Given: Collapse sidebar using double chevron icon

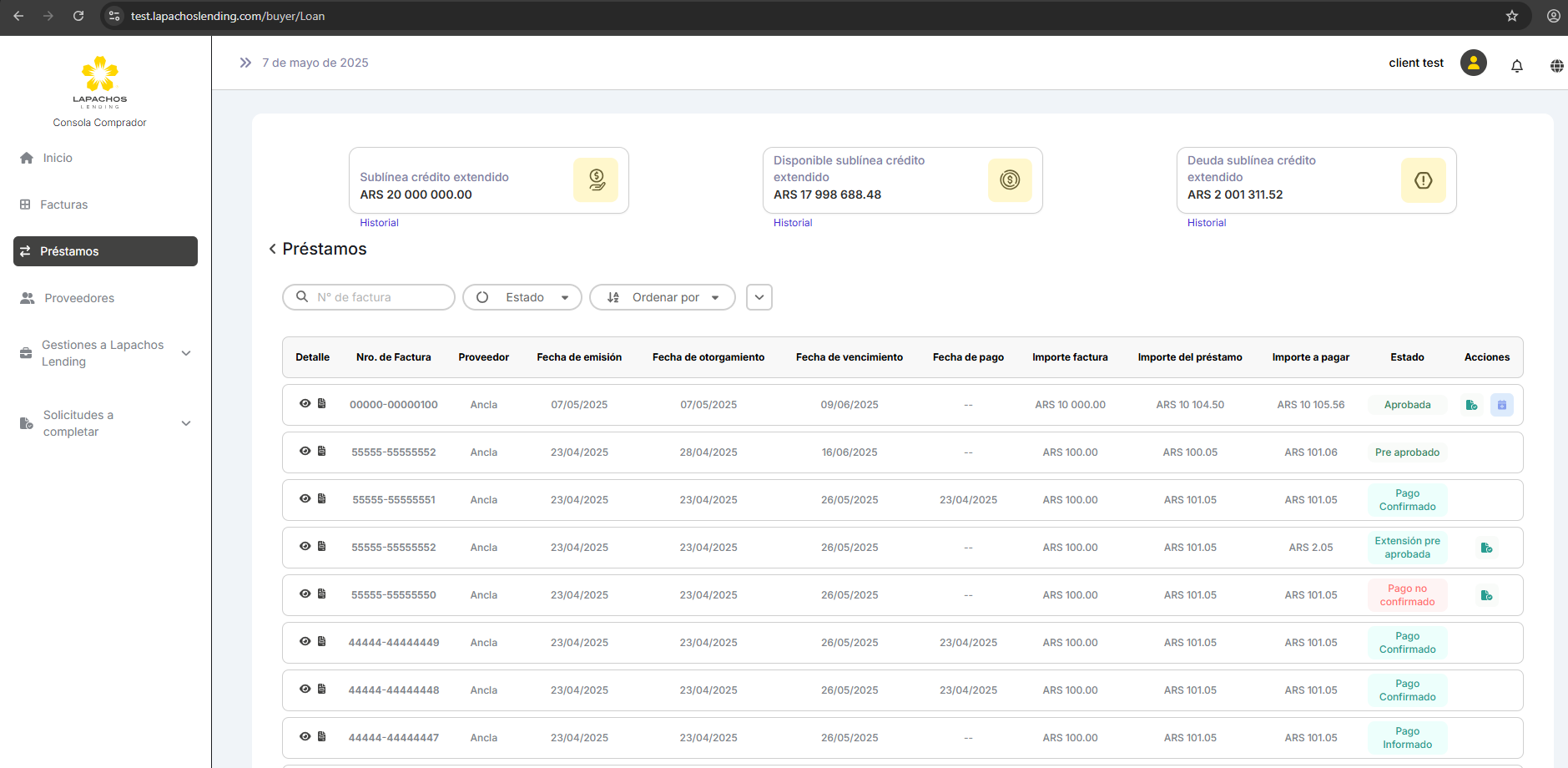Looking at the screenshot, I should coord(245,63).
